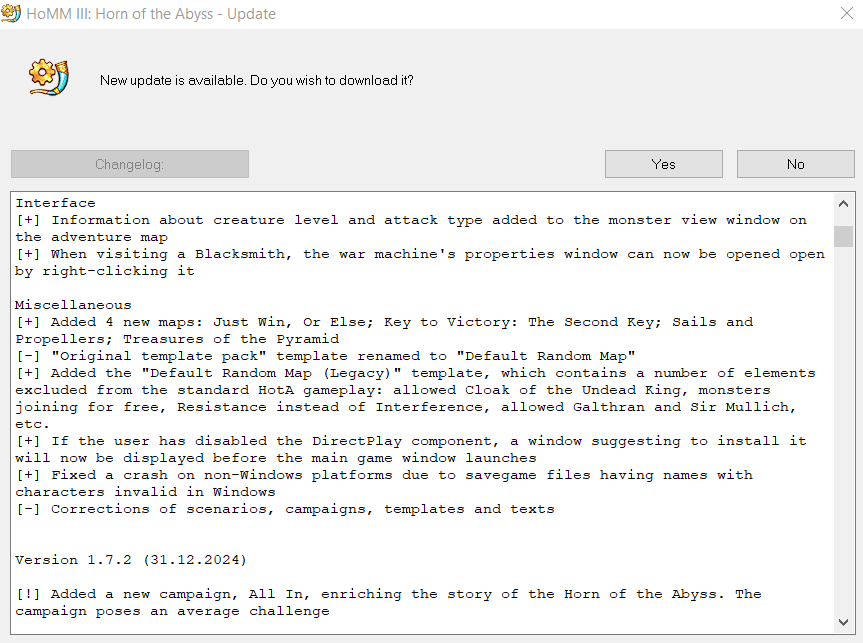Click the Changelog label button
Screen dimensions: 863x643
click(x=130, y=164)
